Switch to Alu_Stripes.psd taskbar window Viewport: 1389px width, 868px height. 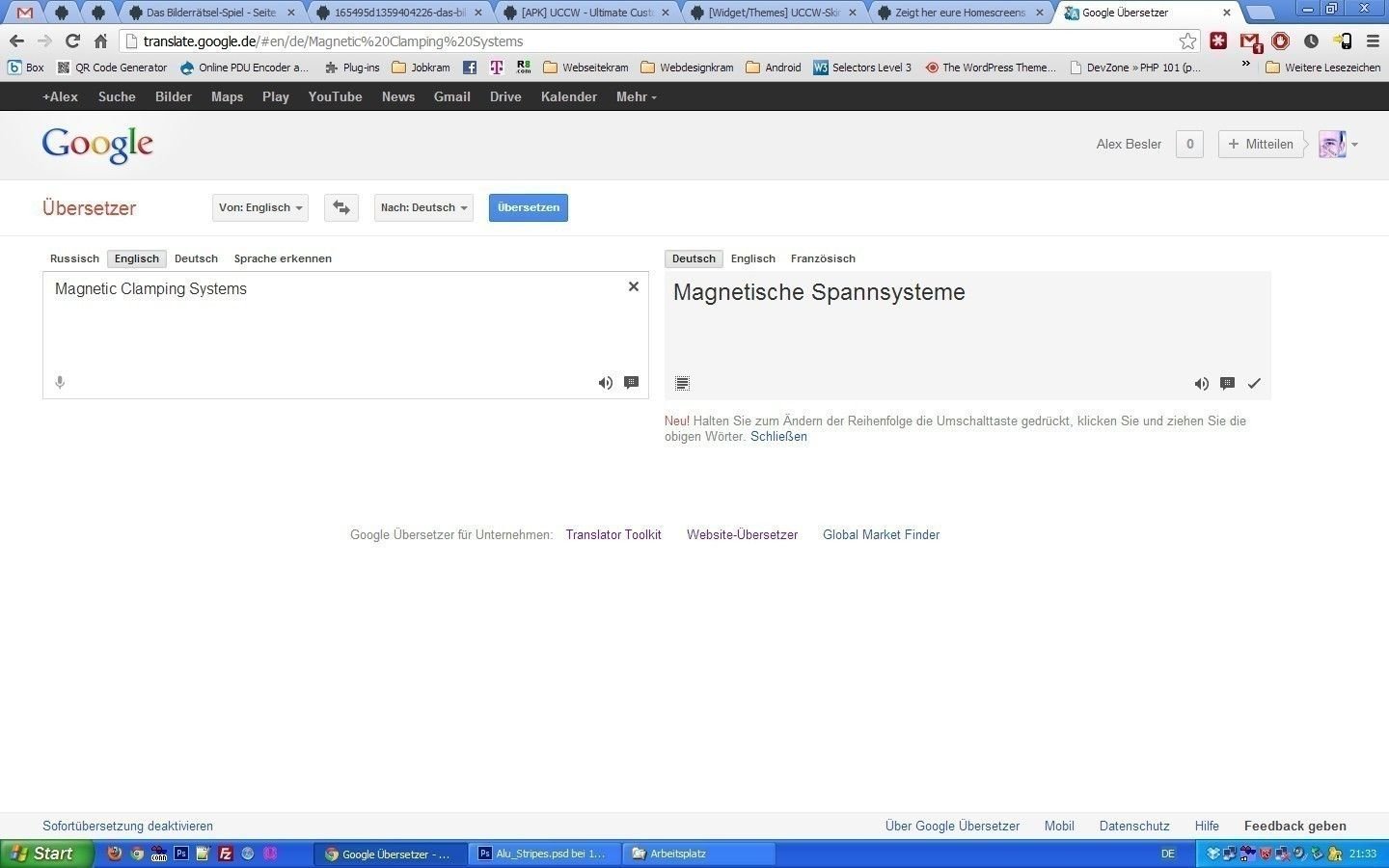(x=544, y=854)
